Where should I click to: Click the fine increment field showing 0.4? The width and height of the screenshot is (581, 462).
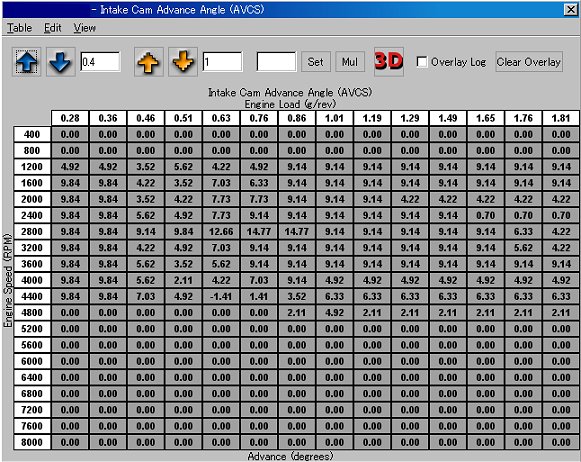point(100,62)
